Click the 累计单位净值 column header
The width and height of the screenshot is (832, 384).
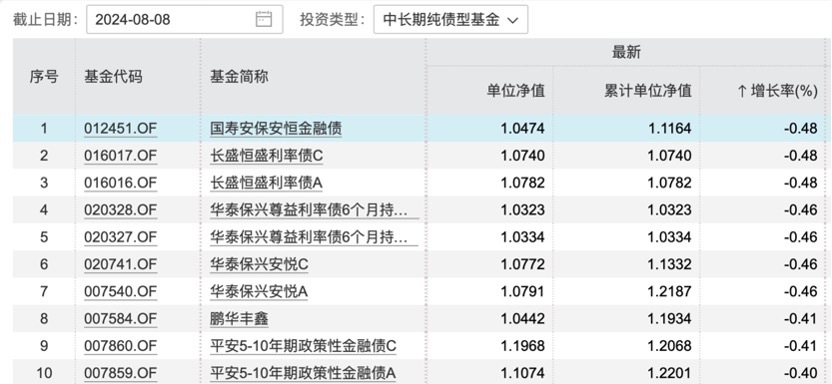pos(648,91)
